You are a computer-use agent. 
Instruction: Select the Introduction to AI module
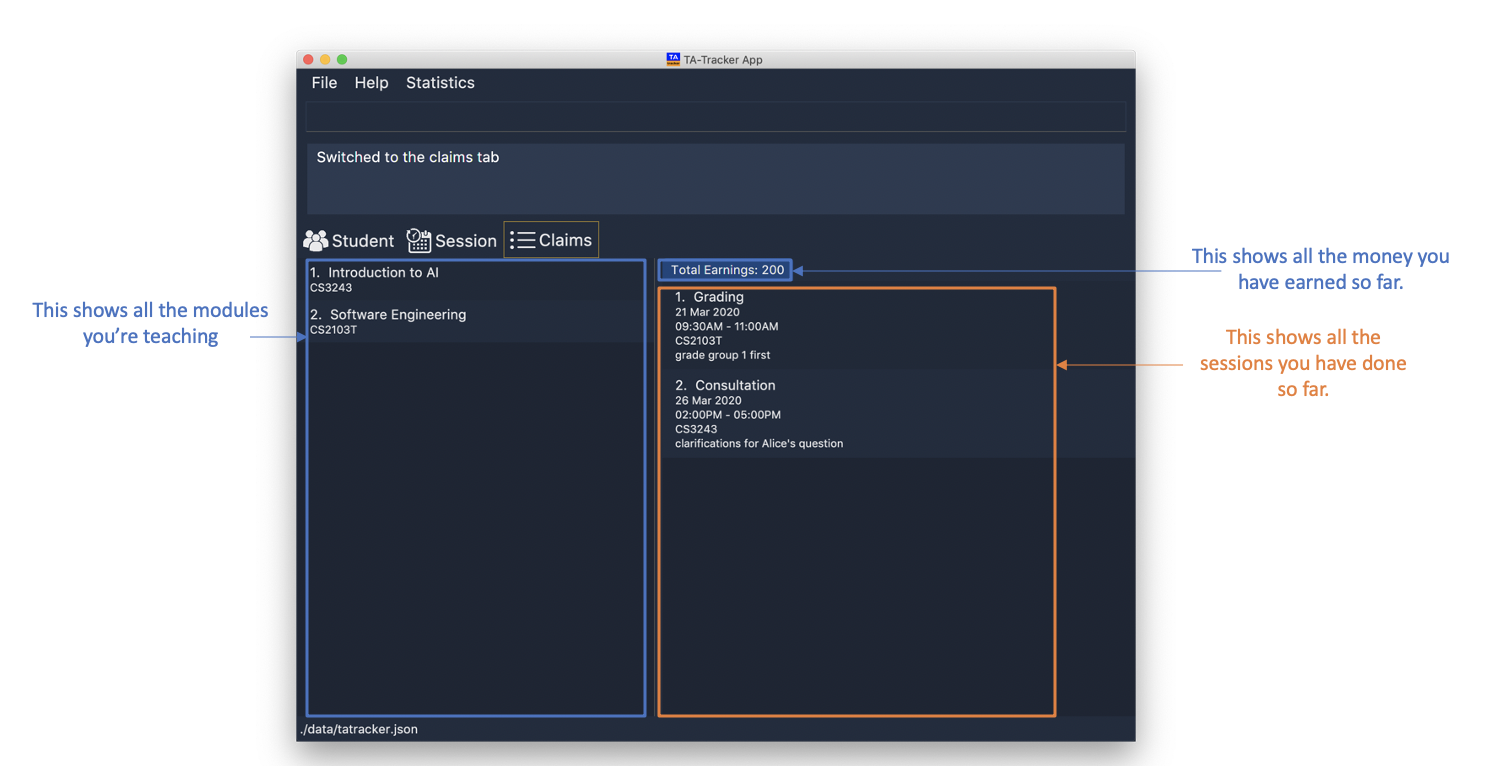pos(475,279)
